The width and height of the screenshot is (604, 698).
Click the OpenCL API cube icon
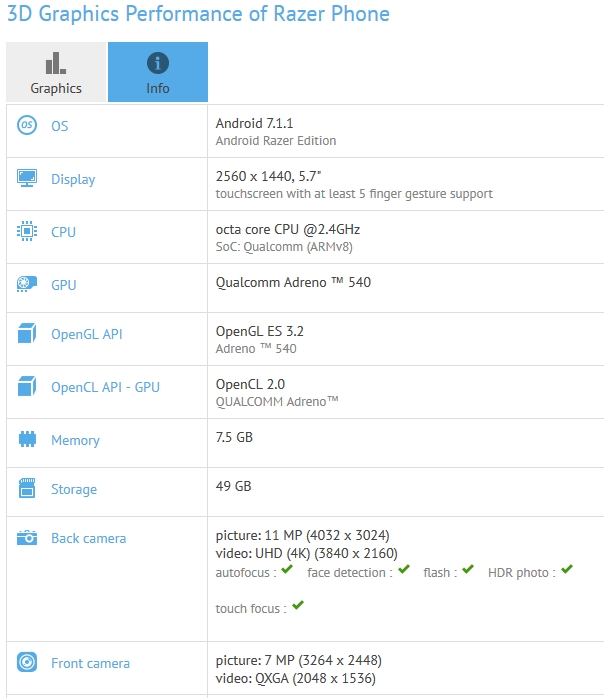[27, 387]
